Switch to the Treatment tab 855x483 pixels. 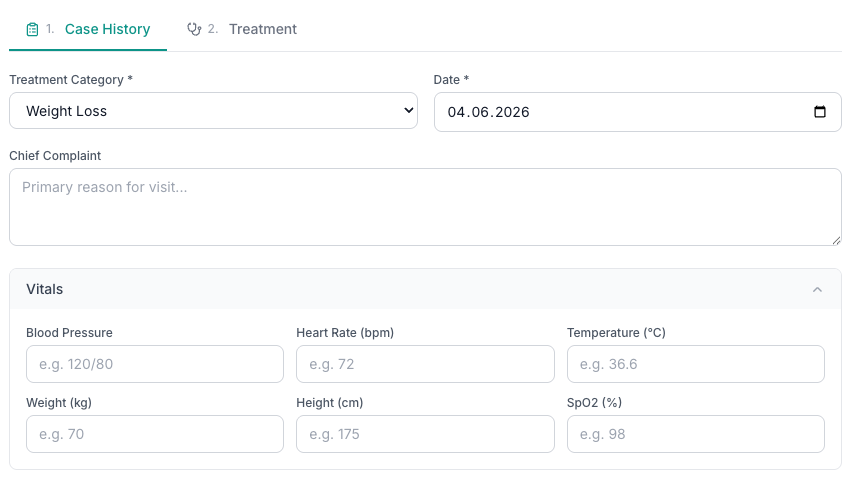242,29
